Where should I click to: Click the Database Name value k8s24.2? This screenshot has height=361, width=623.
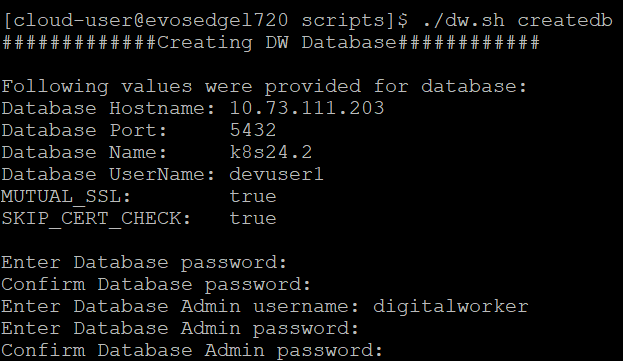click(x=271, y=153)
